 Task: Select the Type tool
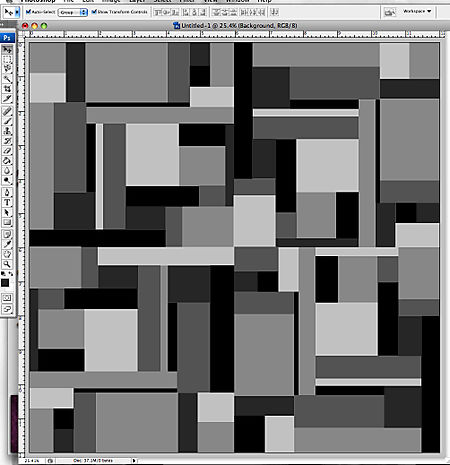pyautogui.click(x=7, y=203)
